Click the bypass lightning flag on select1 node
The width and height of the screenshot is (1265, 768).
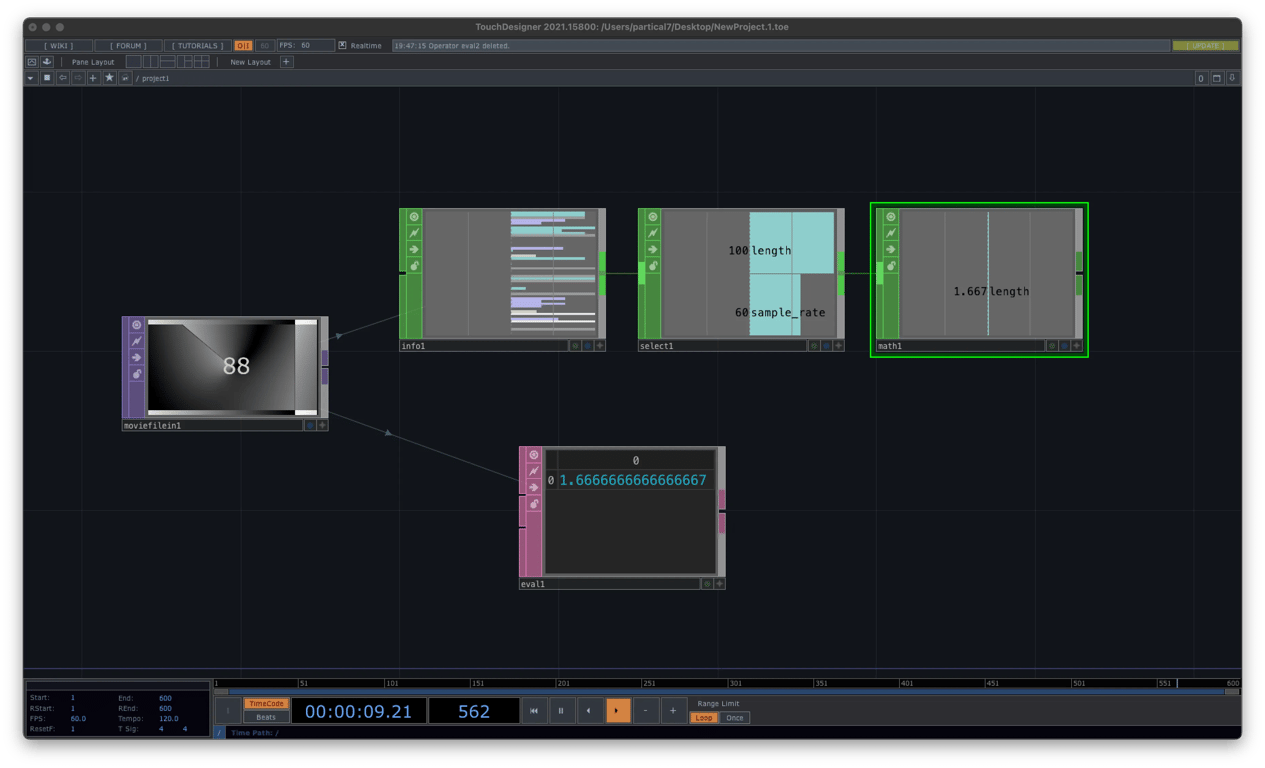pos(653,233)
